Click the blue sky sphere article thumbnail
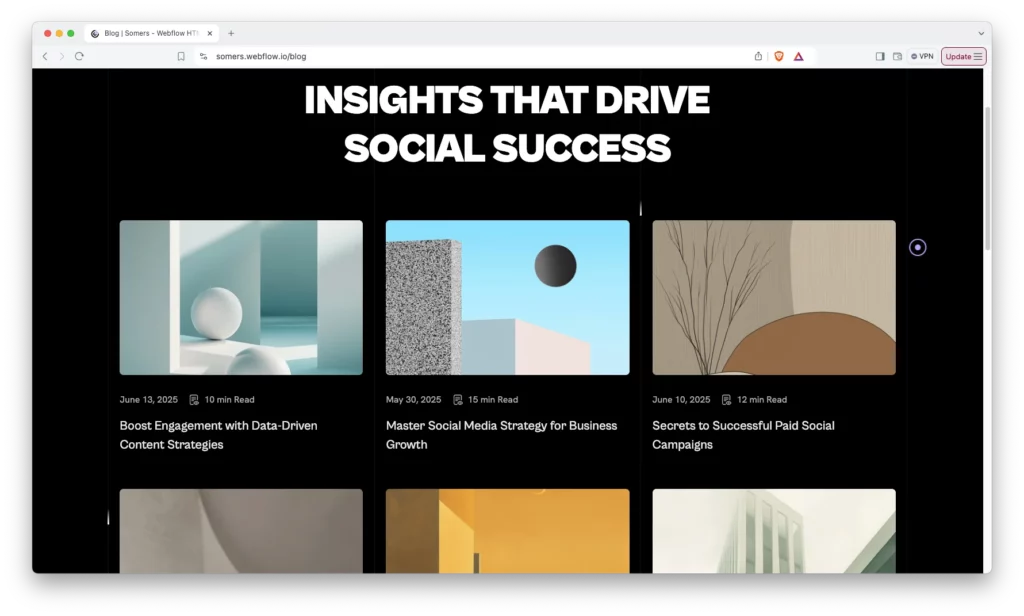The height and width of the screenshot is (616, 1024). pyautogui.click(x=507, y=297)
